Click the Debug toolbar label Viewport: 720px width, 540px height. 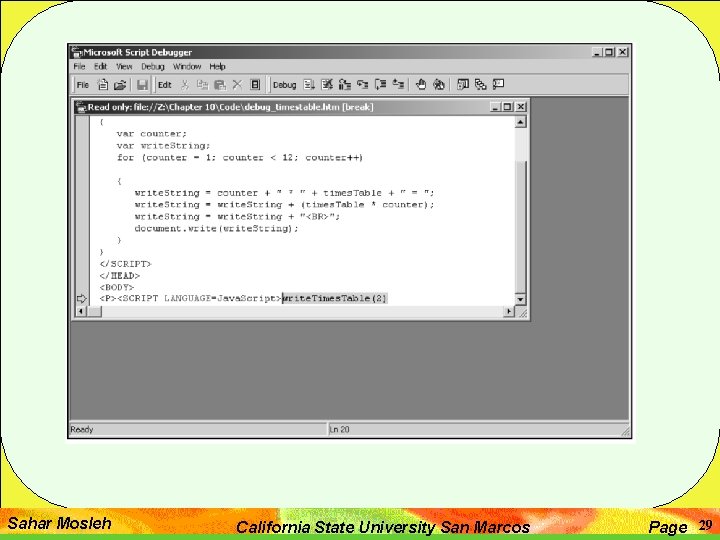click(x=284, y=85)
